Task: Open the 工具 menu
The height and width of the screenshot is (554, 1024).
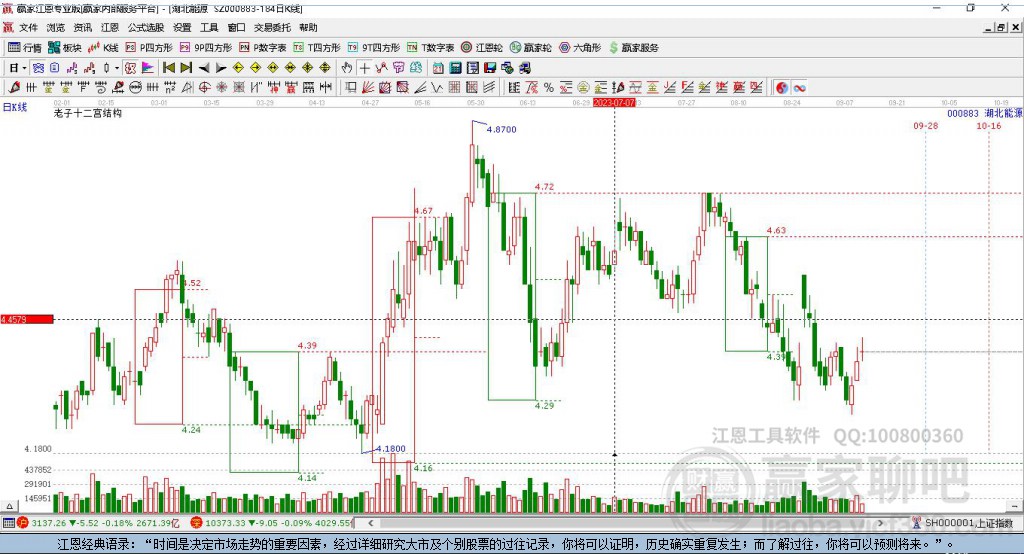Action: point(209,27)
